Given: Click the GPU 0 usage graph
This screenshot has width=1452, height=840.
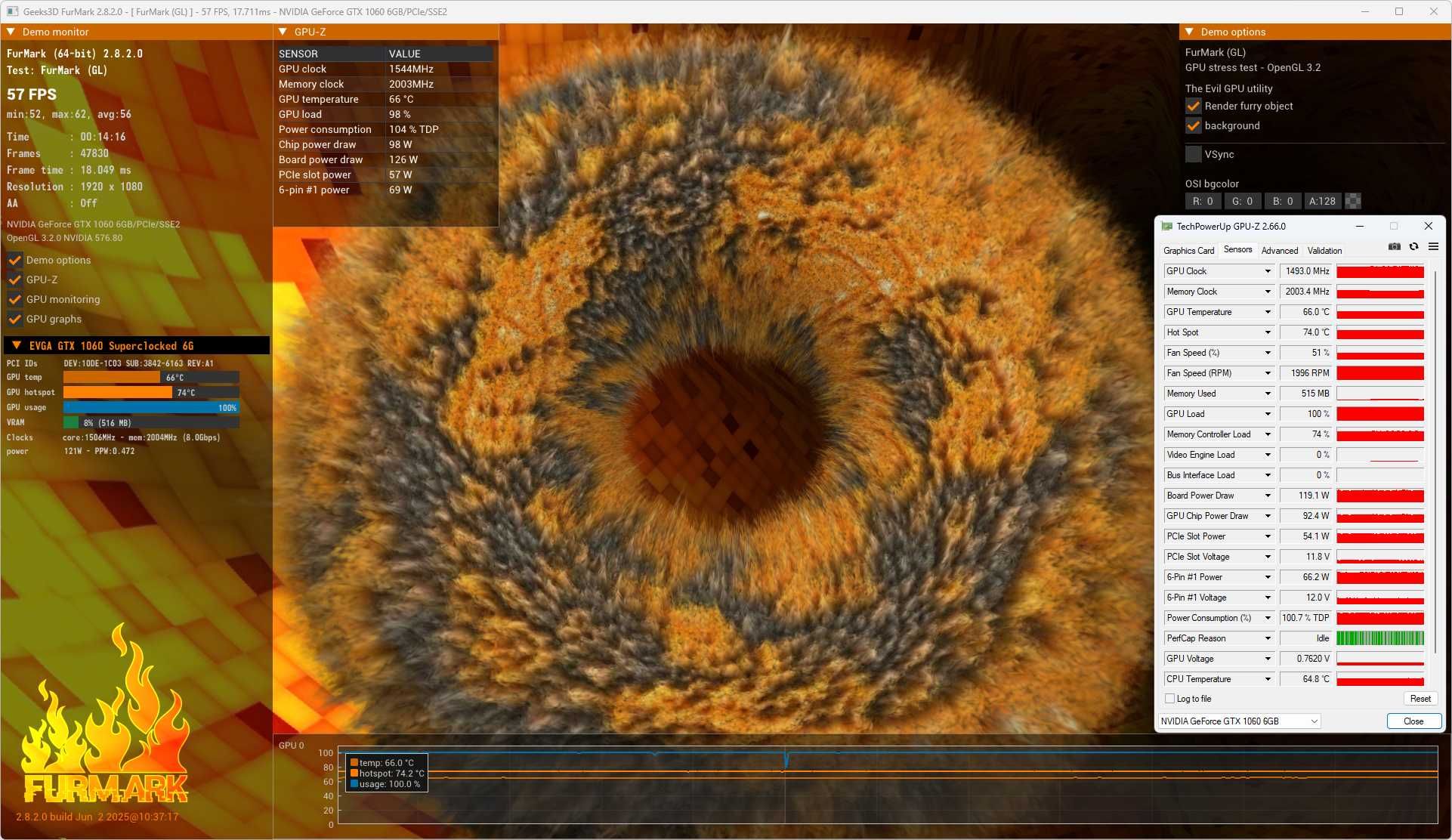Looking at the screenshot, I should [888, 786].
